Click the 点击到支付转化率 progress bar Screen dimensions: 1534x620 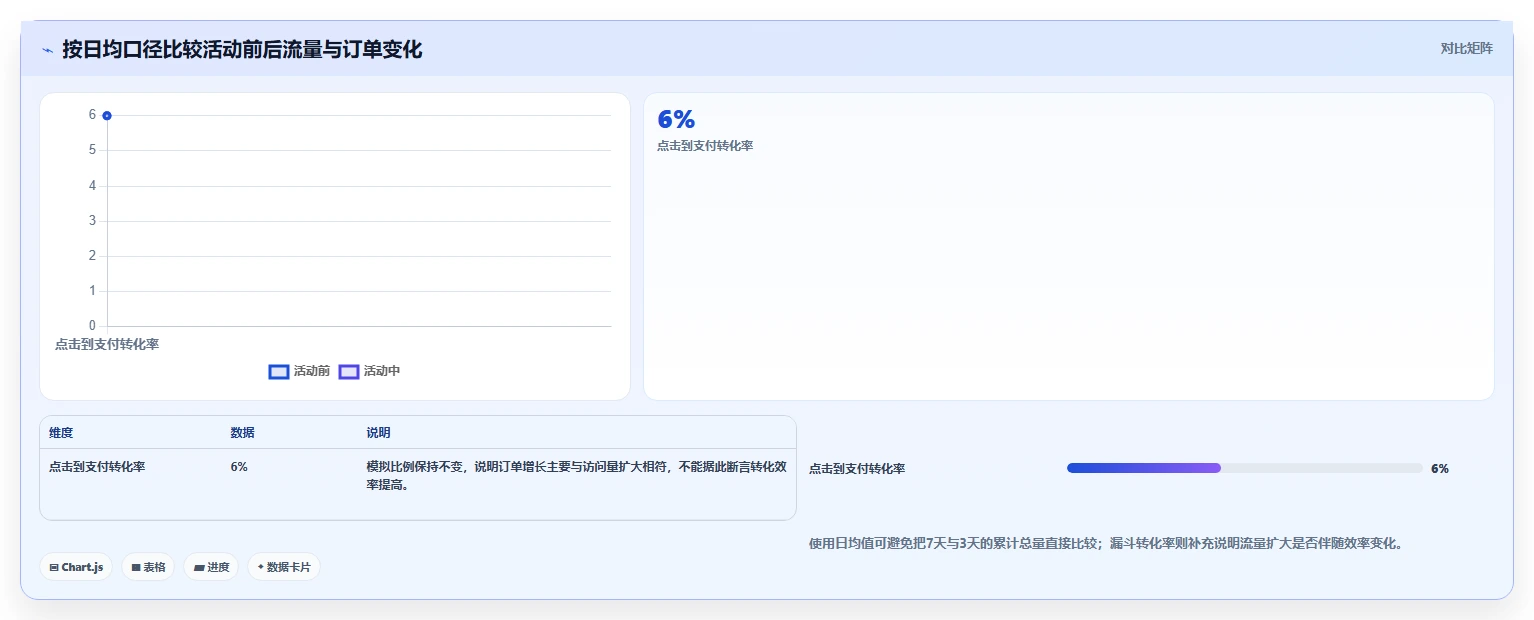[1244, 468]
